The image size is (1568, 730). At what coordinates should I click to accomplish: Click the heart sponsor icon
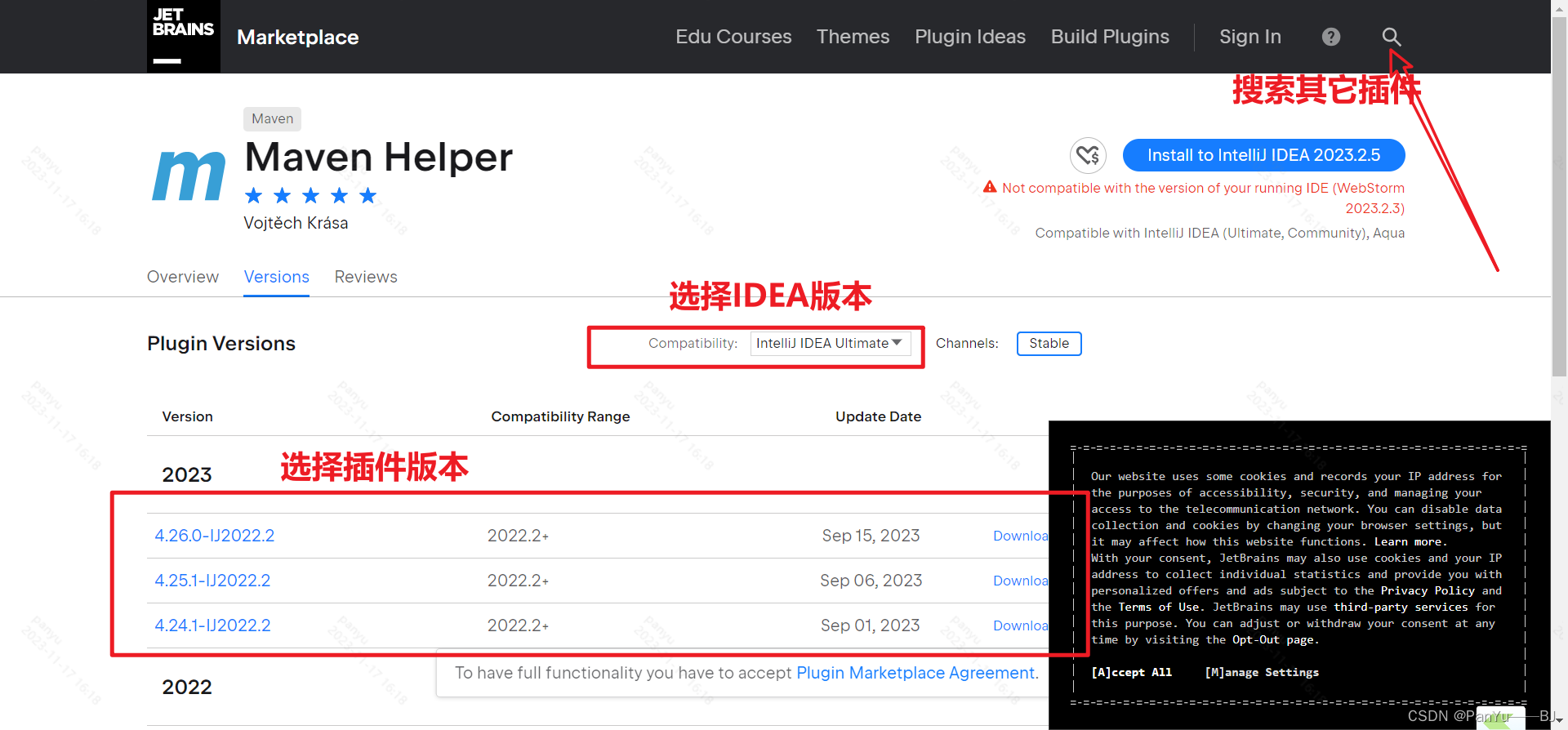(x=1088, y=155)
